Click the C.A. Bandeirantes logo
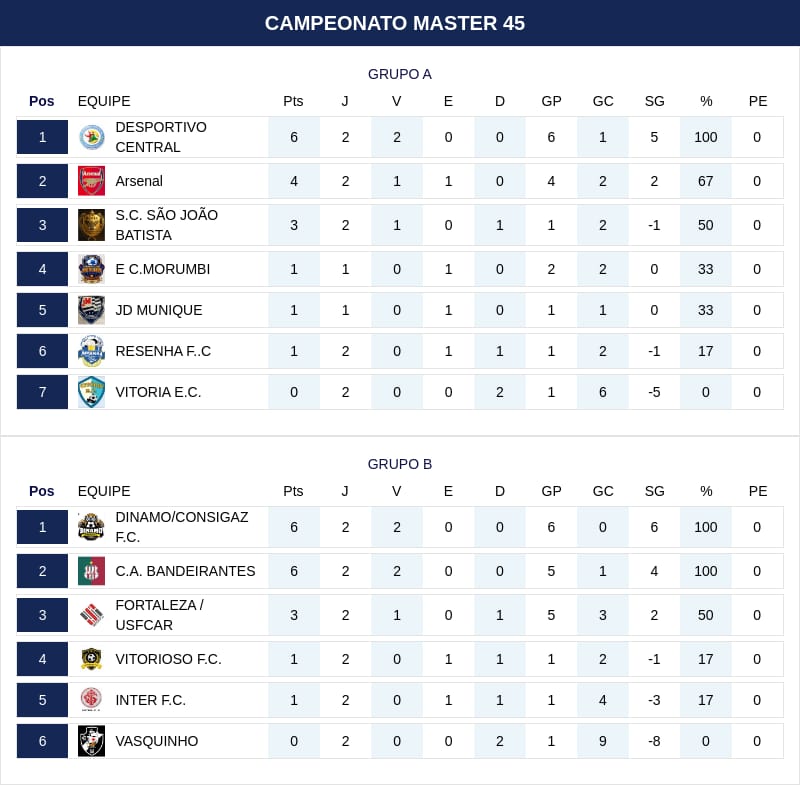The image size is (800, 809). [x=91, y=571]
